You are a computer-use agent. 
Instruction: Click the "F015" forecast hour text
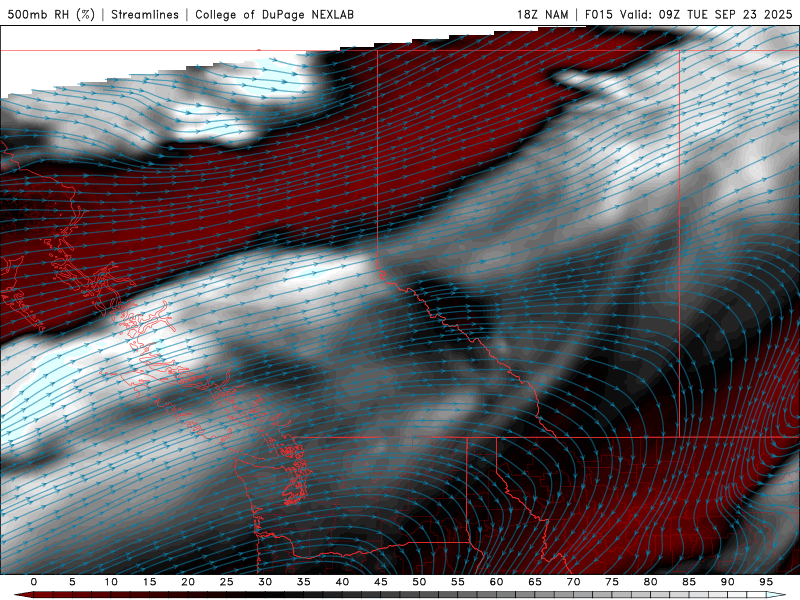click(x=598, y=14)
